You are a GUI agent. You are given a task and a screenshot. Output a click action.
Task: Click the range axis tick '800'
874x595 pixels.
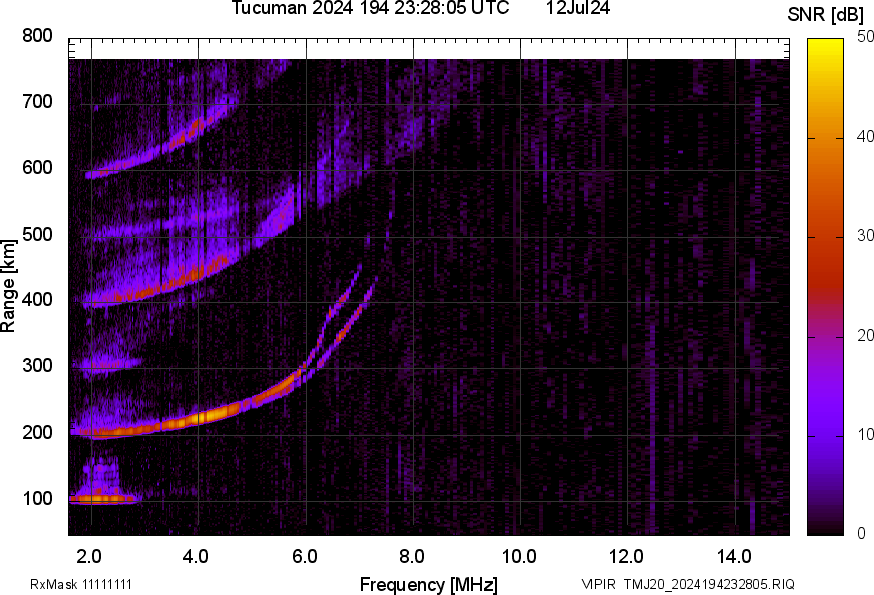(37, 36)
